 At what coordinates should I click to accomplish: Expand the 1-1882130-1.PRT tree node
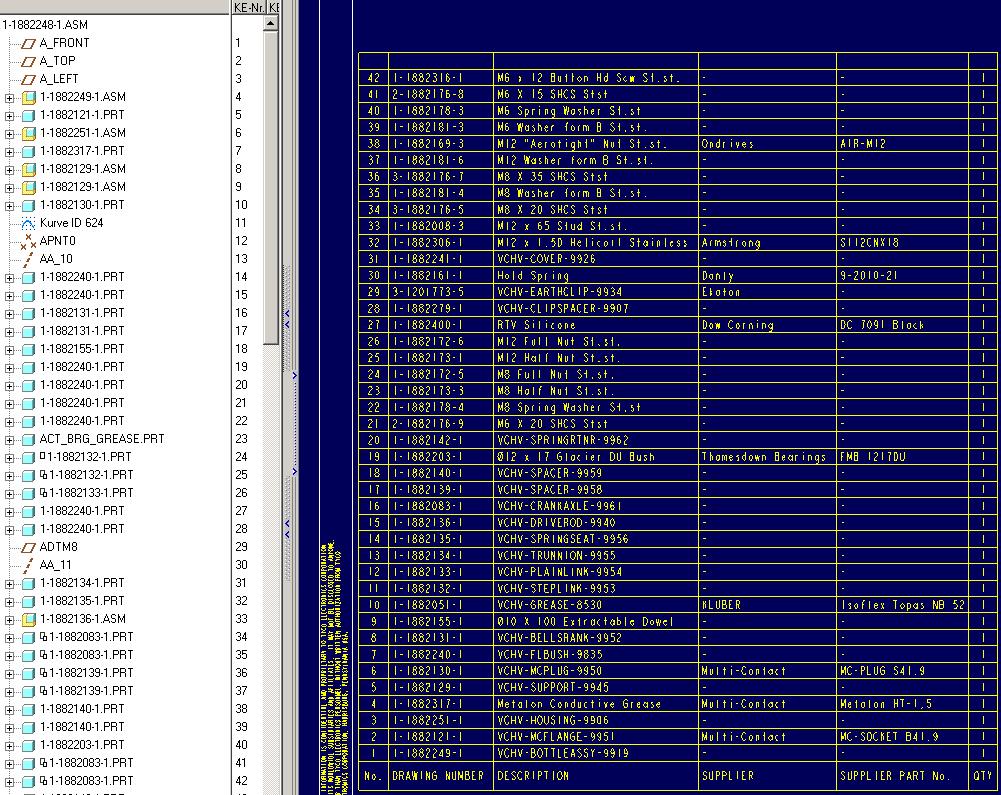[x=10, y=206]
